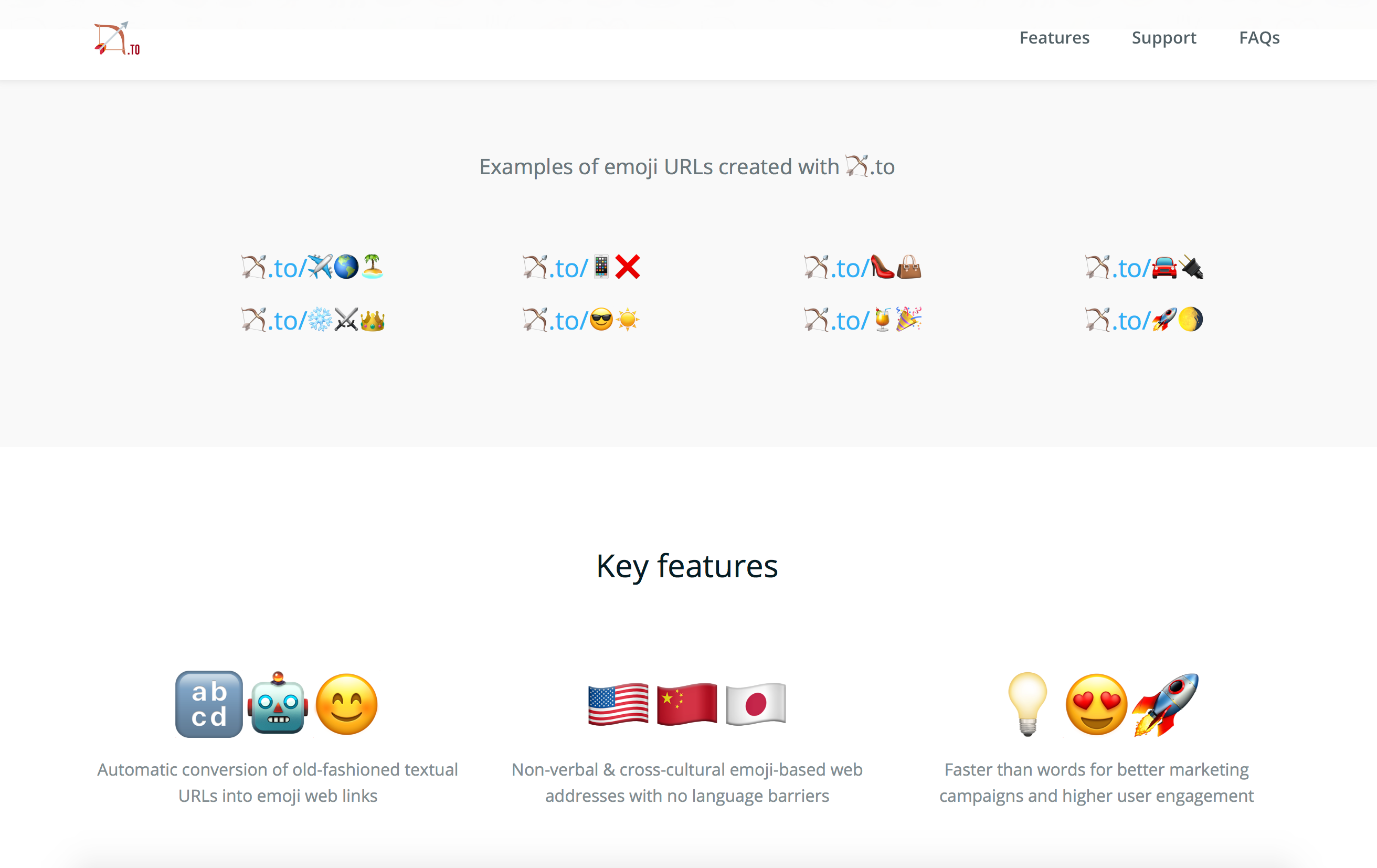The width and height of the screenshot is (1377, 868).
Task: Click the 🏹.to bow-and-arrow logo
Action: pyautogui.click(x=117, y=38)
